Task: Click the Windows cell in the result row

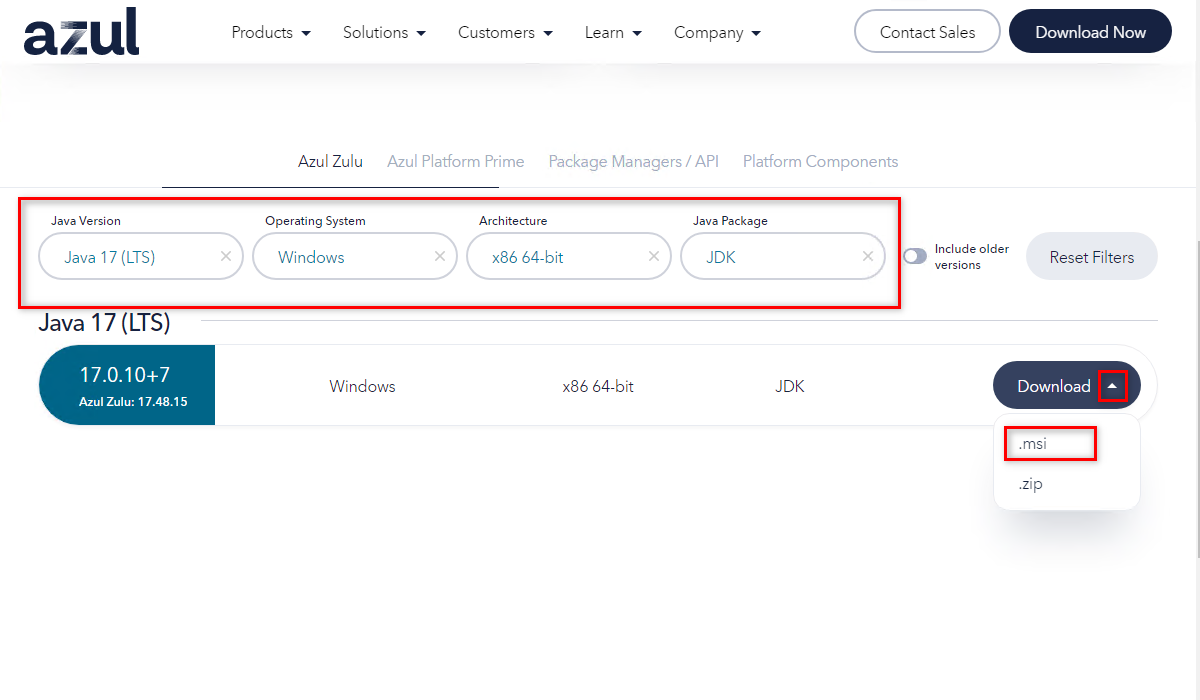Action: tap(362, 386)
